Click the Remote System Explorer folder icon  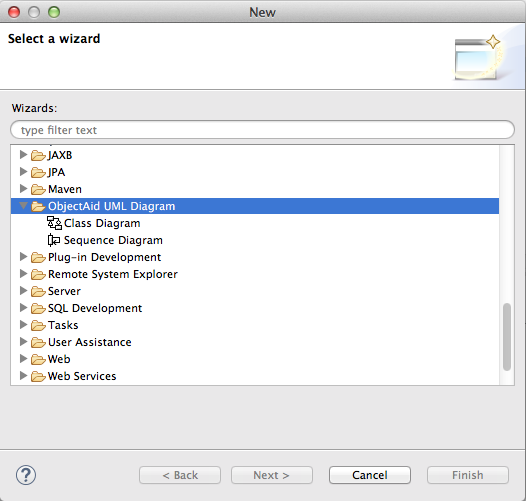(38, 274)
